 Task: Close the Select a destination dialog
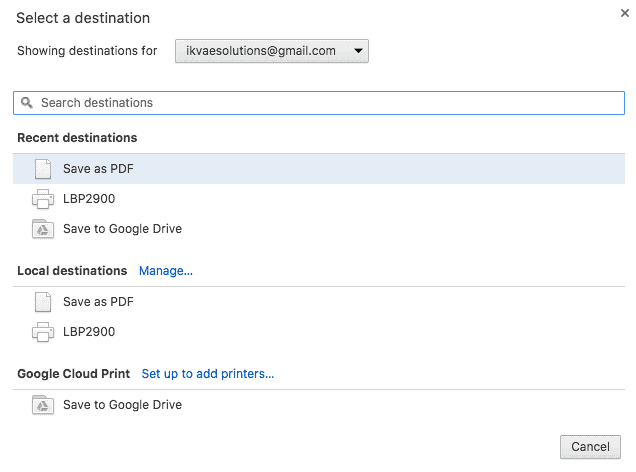(625, 13)
